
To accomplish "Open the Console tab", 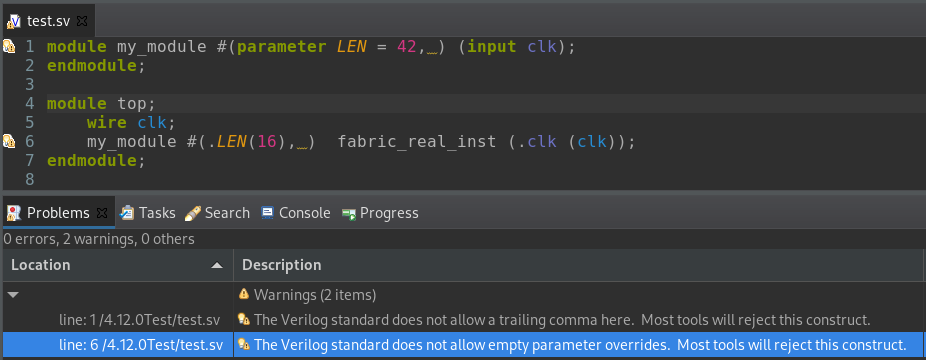I will pyautogui.click(x=296, y=213).
